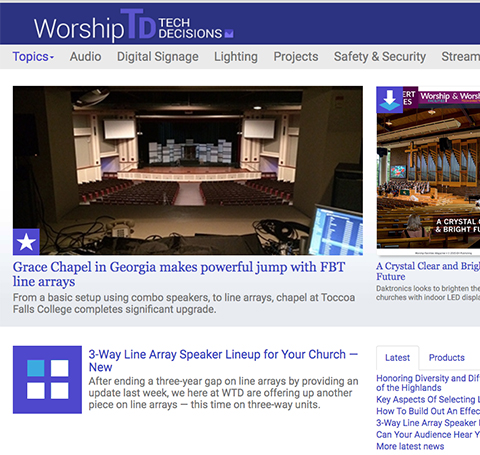Click the four-squares grid icon beside 3-Way article
The height and width of the screenshot is (455, 480).
pyautogui.click(x=47, y=380)
